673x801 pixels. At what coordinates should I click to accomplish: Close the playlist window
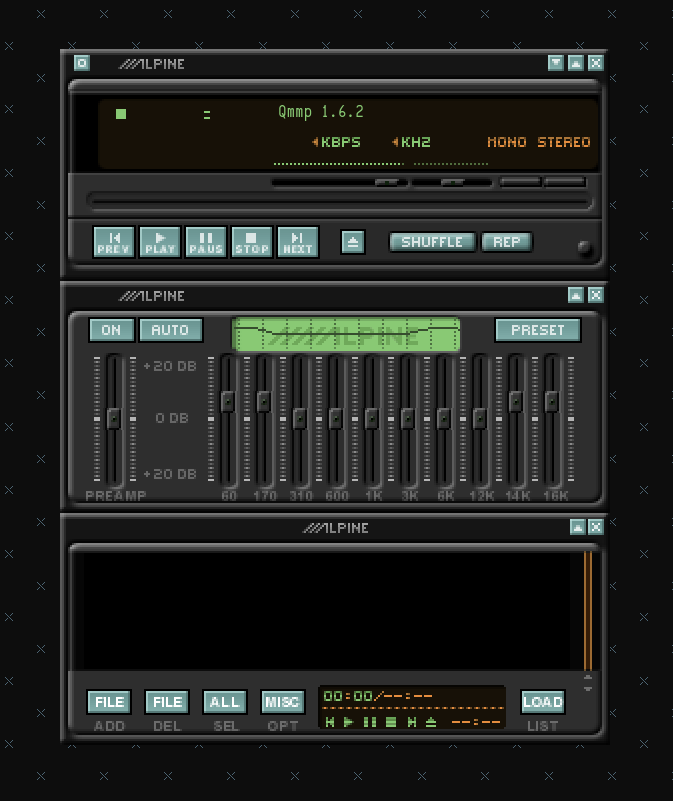point(596,527)
